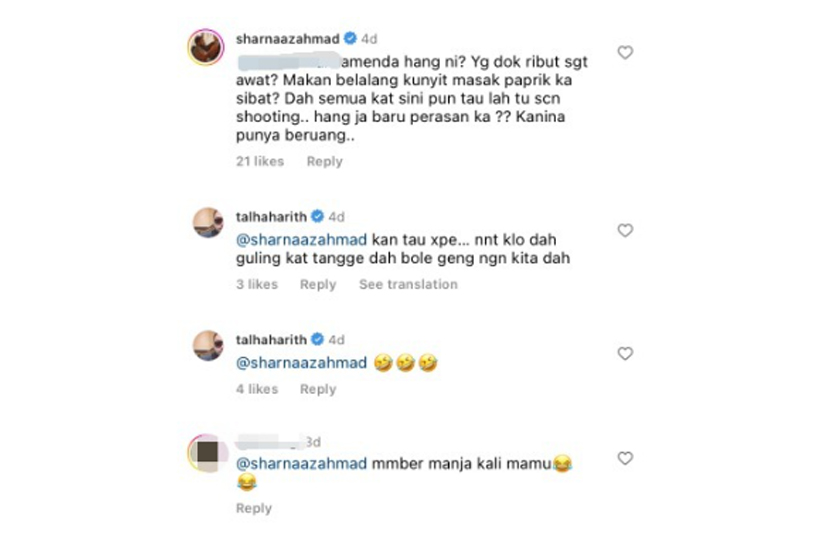Screen dimensions: 840x548
Task: Like talhaharith's 'kan tau xpe' comment heart
Action: pyautogui.click(x=625, y=230)
